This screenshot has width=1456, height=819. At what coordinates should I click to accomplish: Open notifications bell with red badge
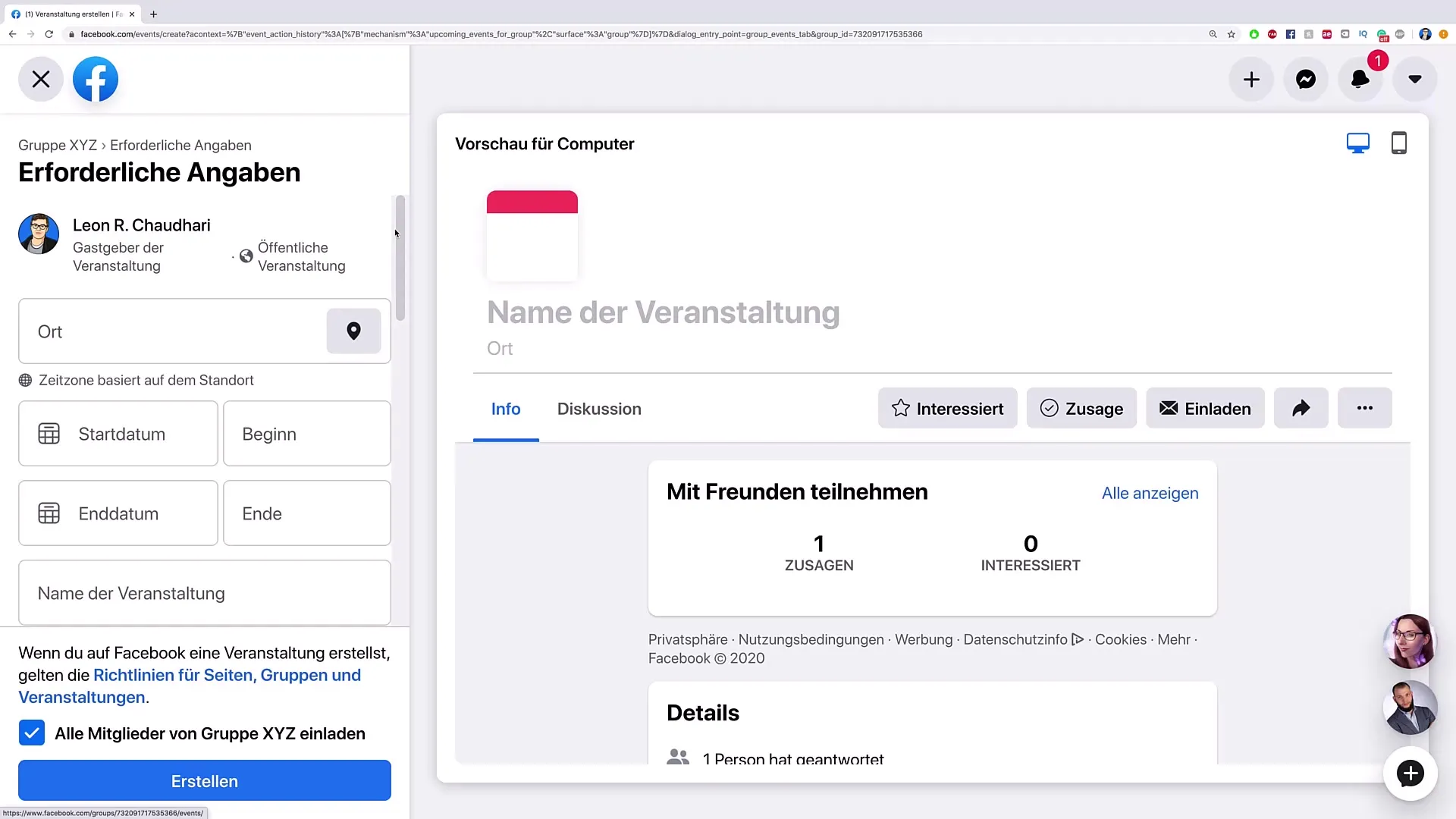pos(1360,80)
